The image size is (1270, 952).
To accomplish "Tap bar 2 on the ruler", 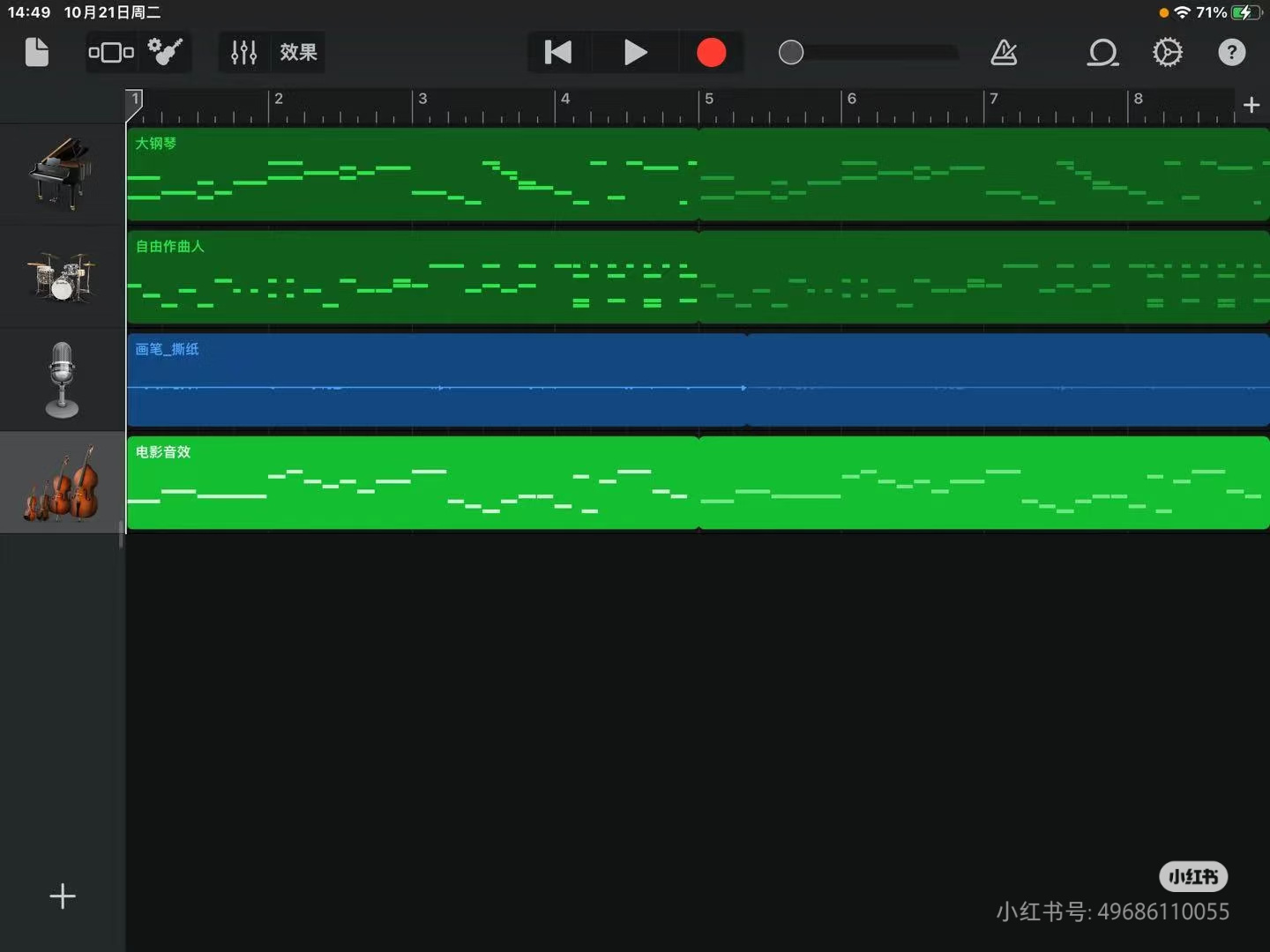I will coord(279,99).
